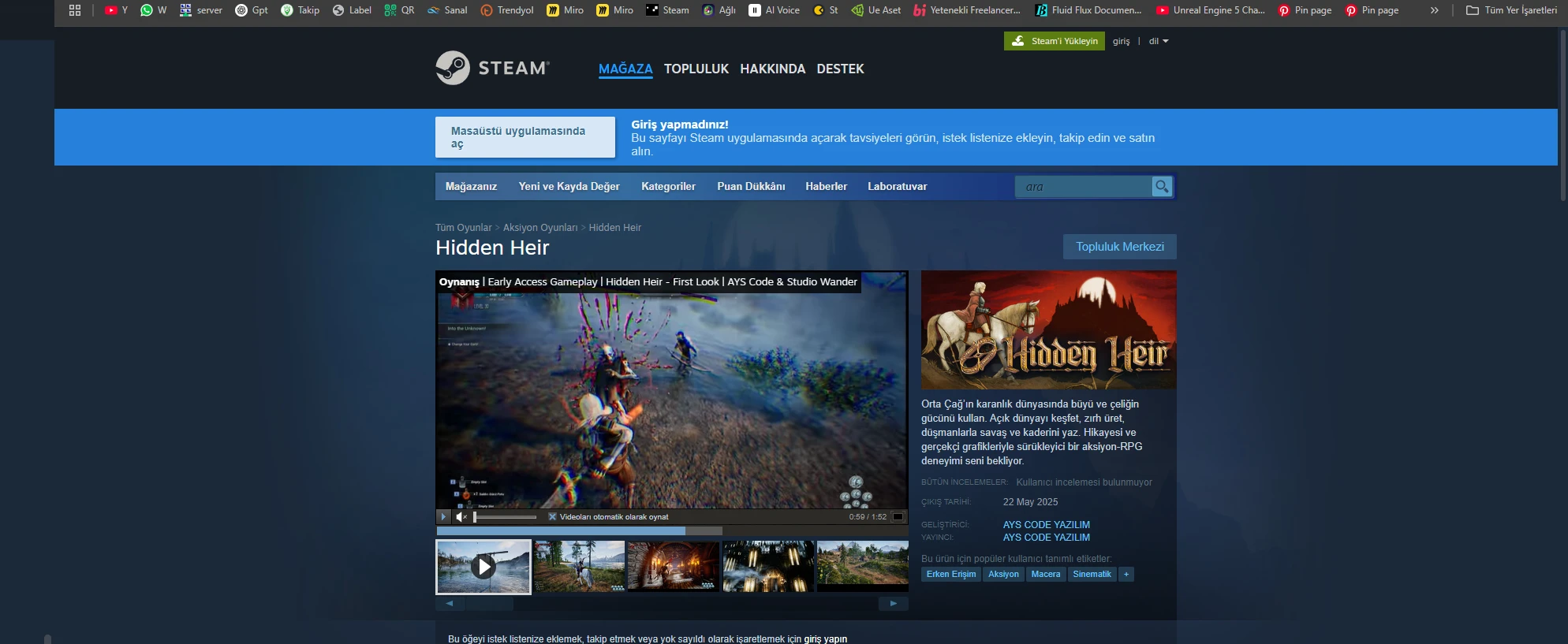Add a tag with the plus button
This screenshot has width=1568, height=644.
[x=1126, y=575]
